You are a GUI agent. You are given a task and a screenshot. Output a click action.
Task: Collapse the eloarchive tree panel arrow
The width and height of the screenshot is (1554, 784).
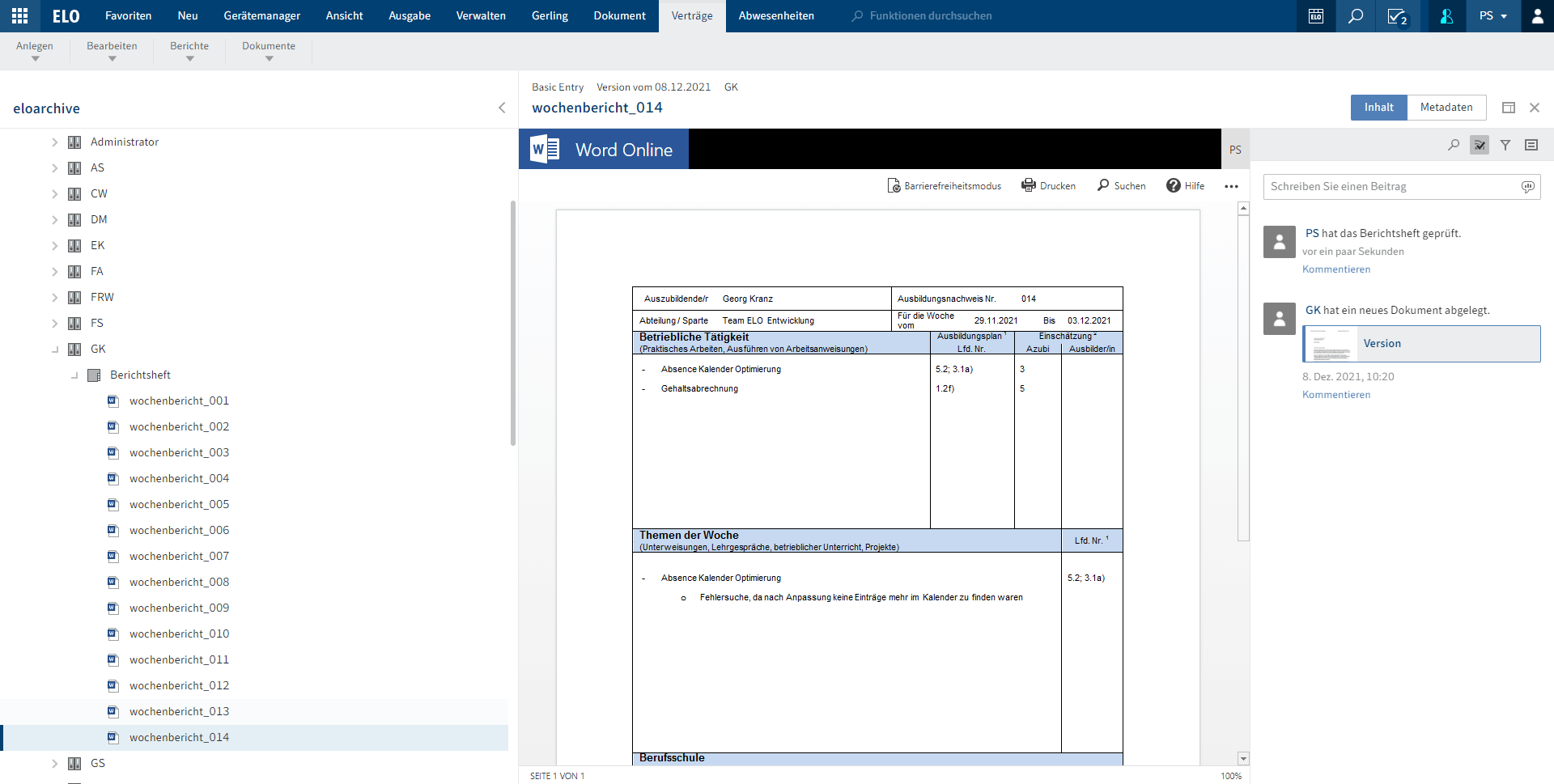click(x=502, y=108)
